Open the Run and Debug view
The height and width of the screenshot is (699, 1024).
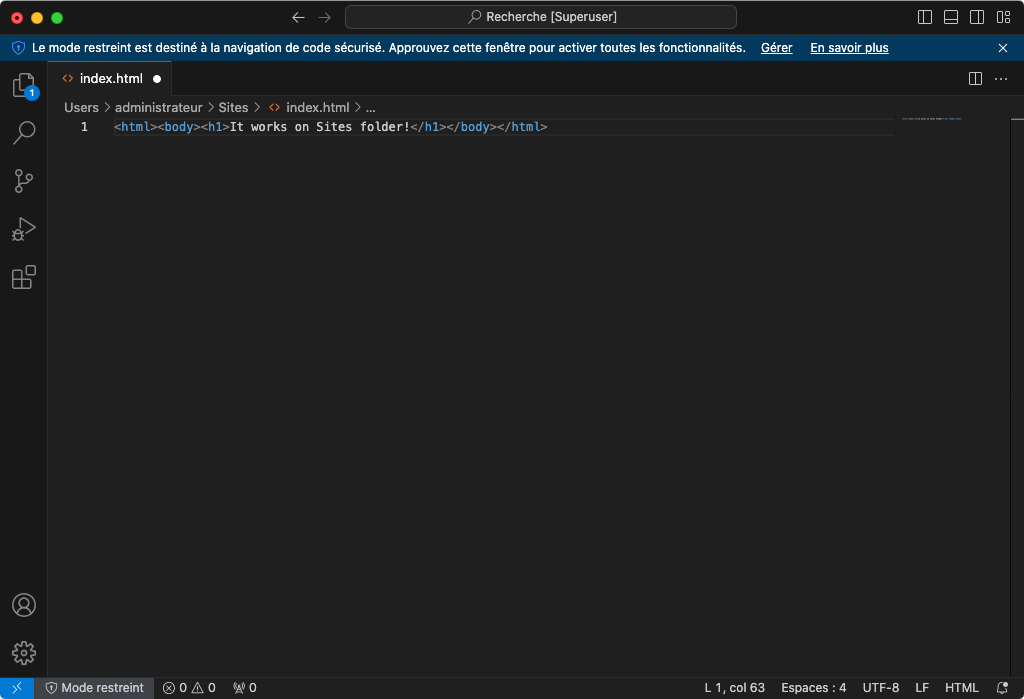[24, 229]
